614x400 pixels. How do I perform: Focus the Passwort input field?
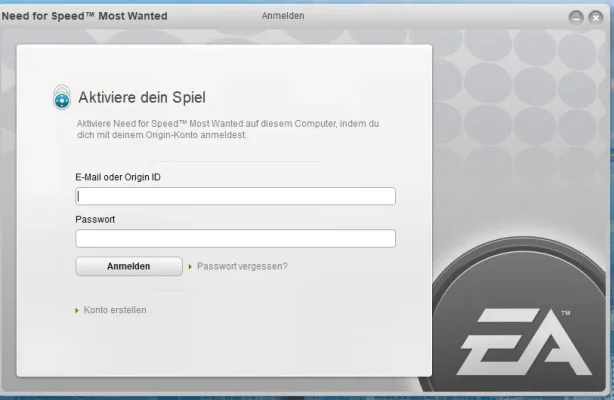pyautogui.click(x=235, y=238)
